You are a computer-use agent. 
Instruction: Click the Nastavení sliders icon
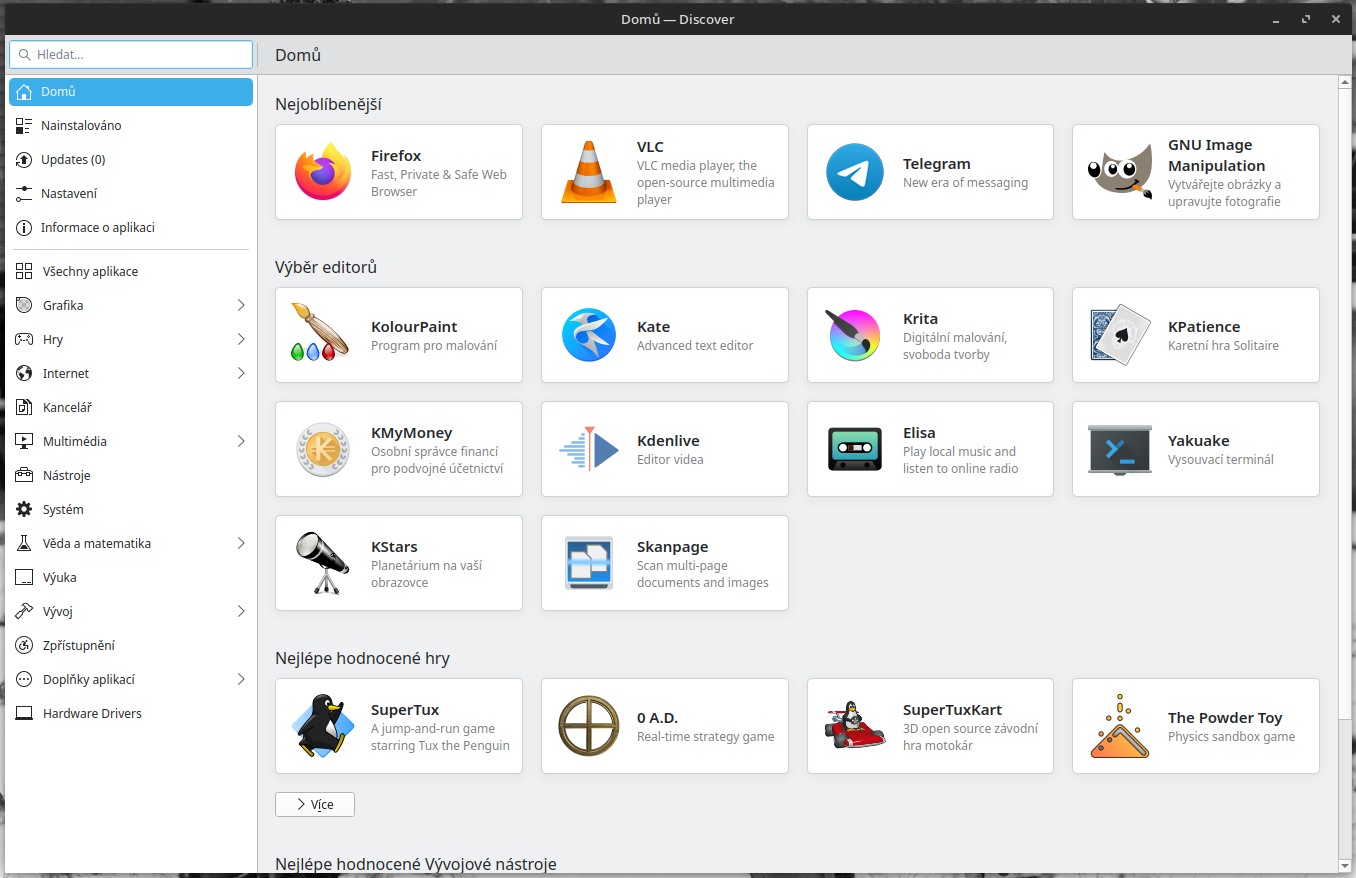click(24, 194)
